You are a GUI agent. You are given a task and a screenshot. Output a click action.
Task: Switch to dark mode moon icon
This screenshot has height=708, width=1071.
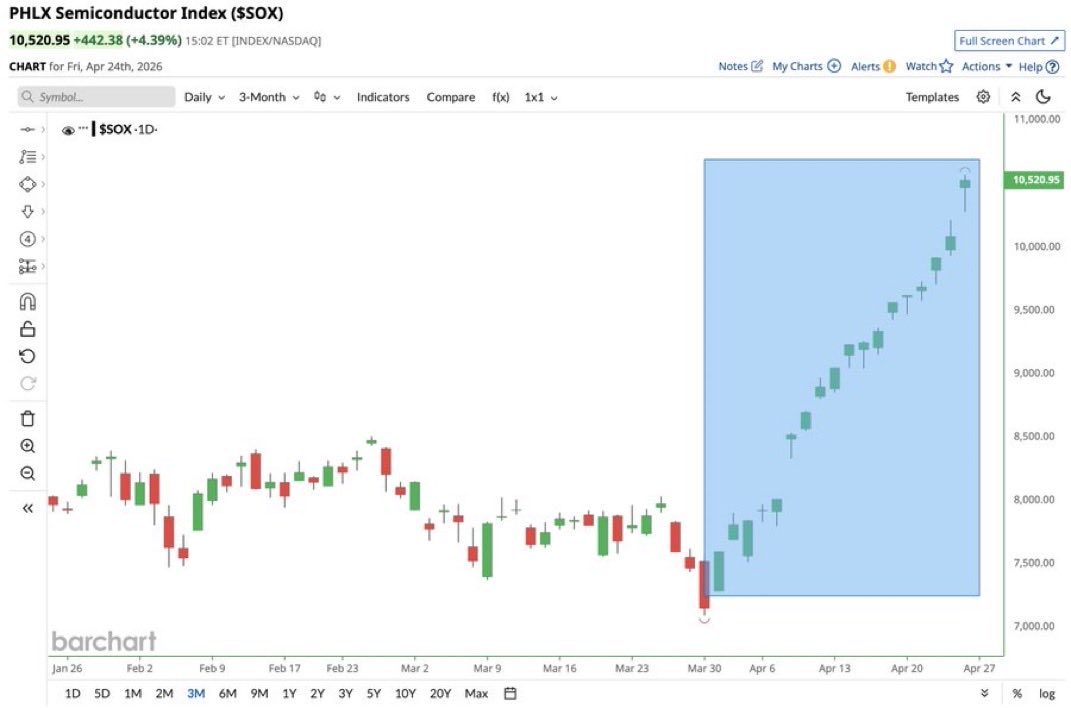coord(1043,97)
